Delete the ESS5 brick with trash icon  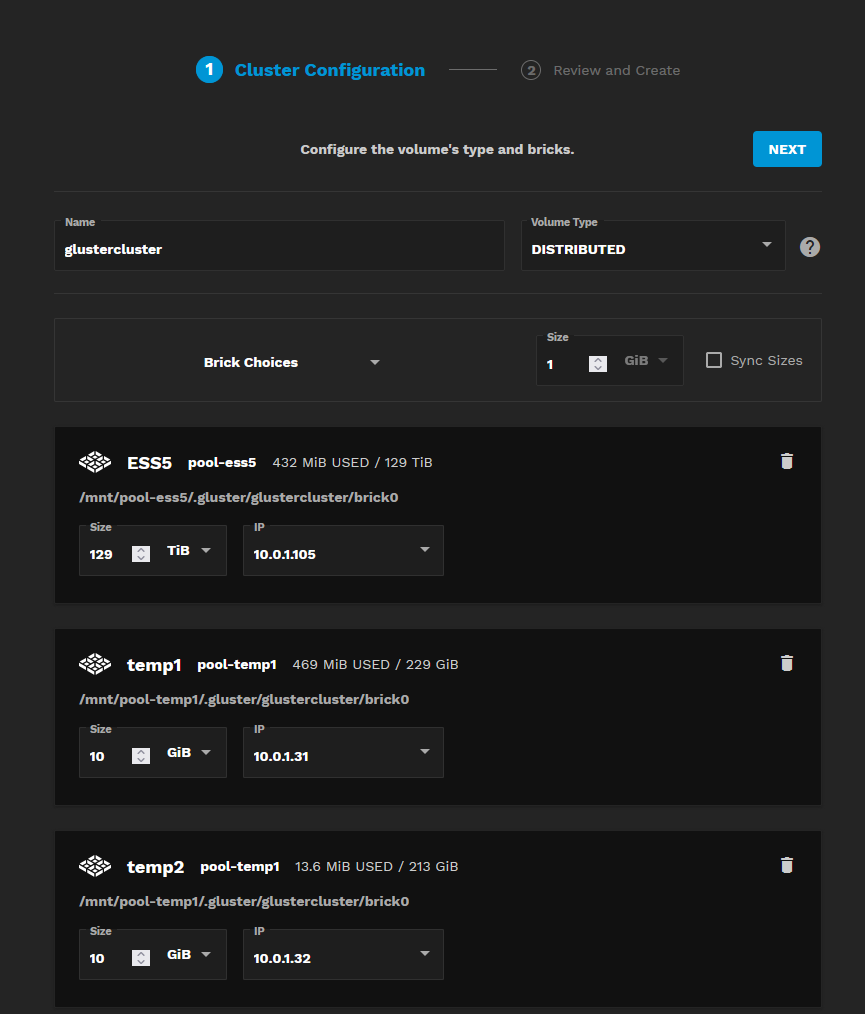(787, 461)
